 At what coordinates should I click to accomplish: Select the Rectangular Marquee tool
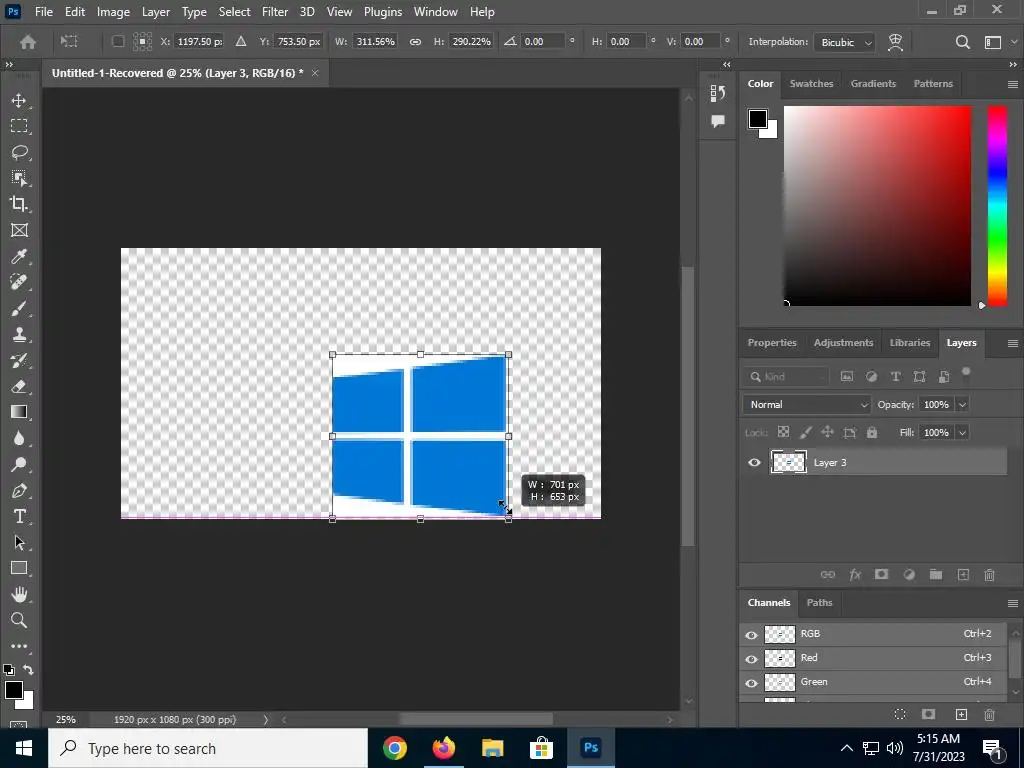tap(19, 125)
